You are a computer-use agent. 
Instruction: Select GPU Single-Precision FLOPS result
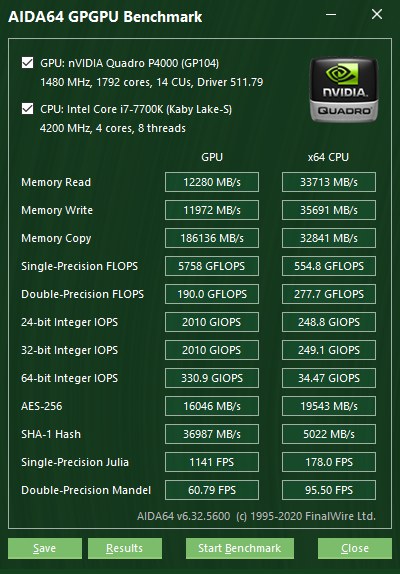(x=212, y=266)
